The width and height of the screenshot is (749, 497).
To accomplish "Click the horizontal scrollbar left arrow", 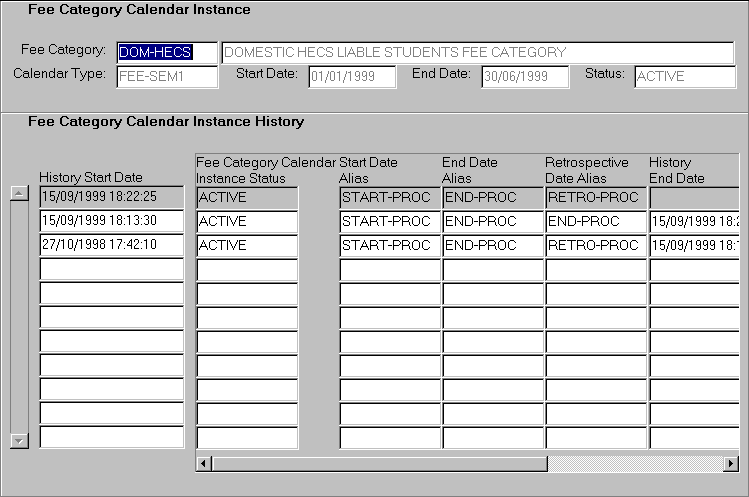I will point(204,464).
